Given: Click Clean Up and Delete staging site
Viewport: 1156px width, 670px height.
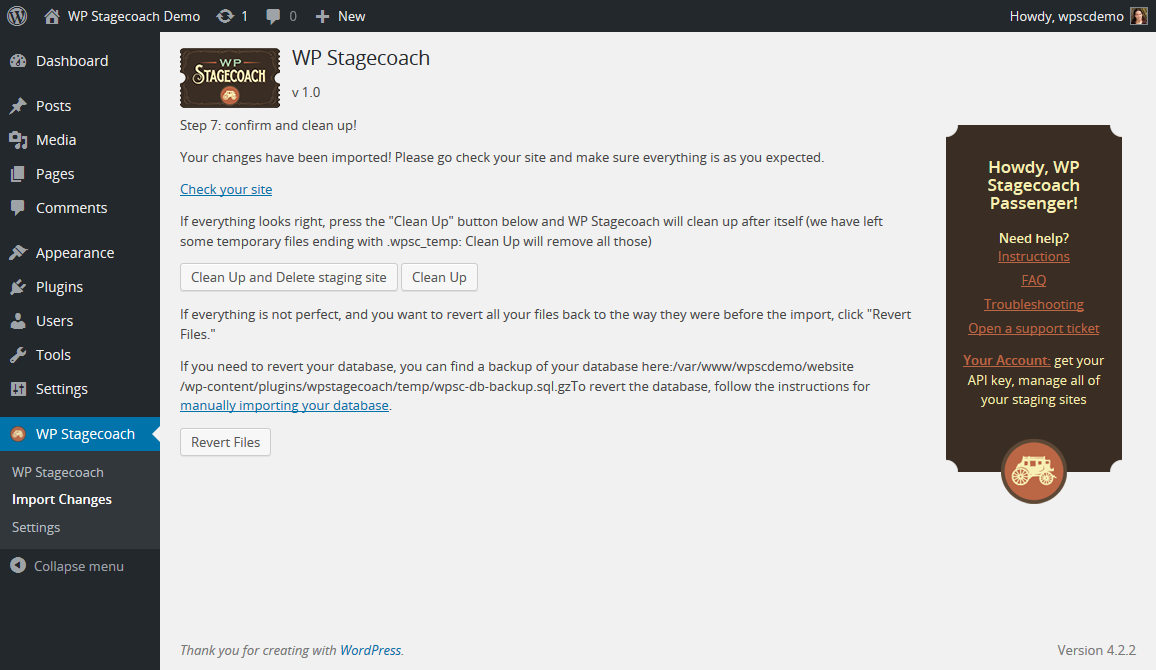Looking at the screenshot, I should [x=289, y=277].
